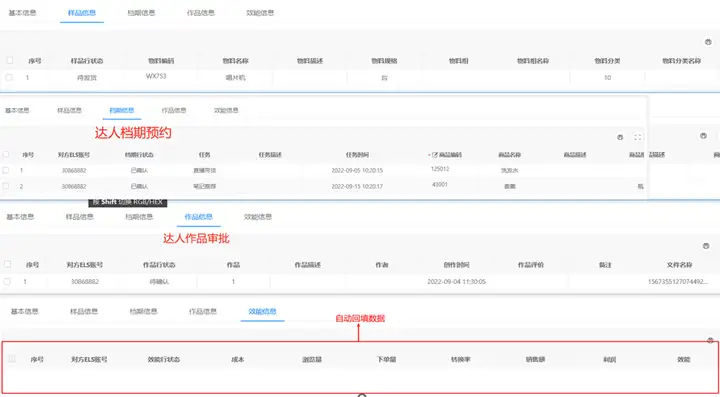Image resolution: width=720 pixels, height=397 pixels.
Task: Open column settings icon above the sample table
Action: pos(708,42)
